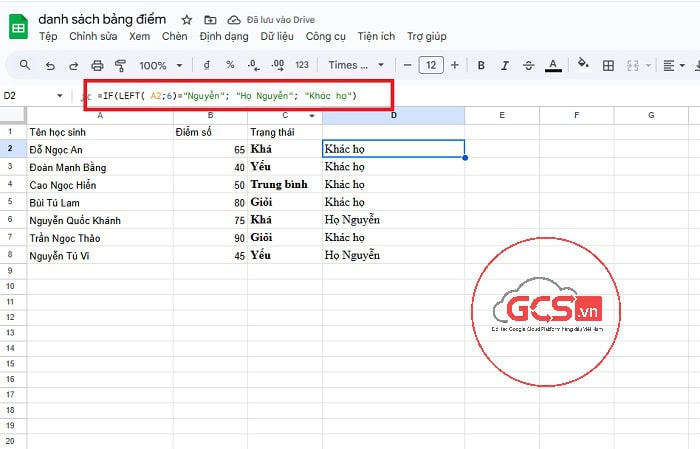This screenshot has height=449, width=700.
Task: Click the move to folder icon
Action: 209,20
